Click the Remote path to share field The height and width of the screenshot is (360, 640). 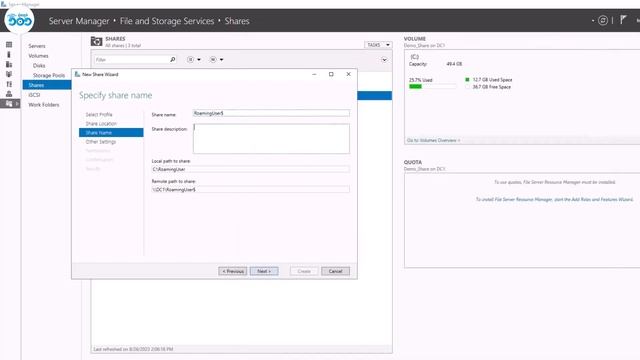(251, 189)
